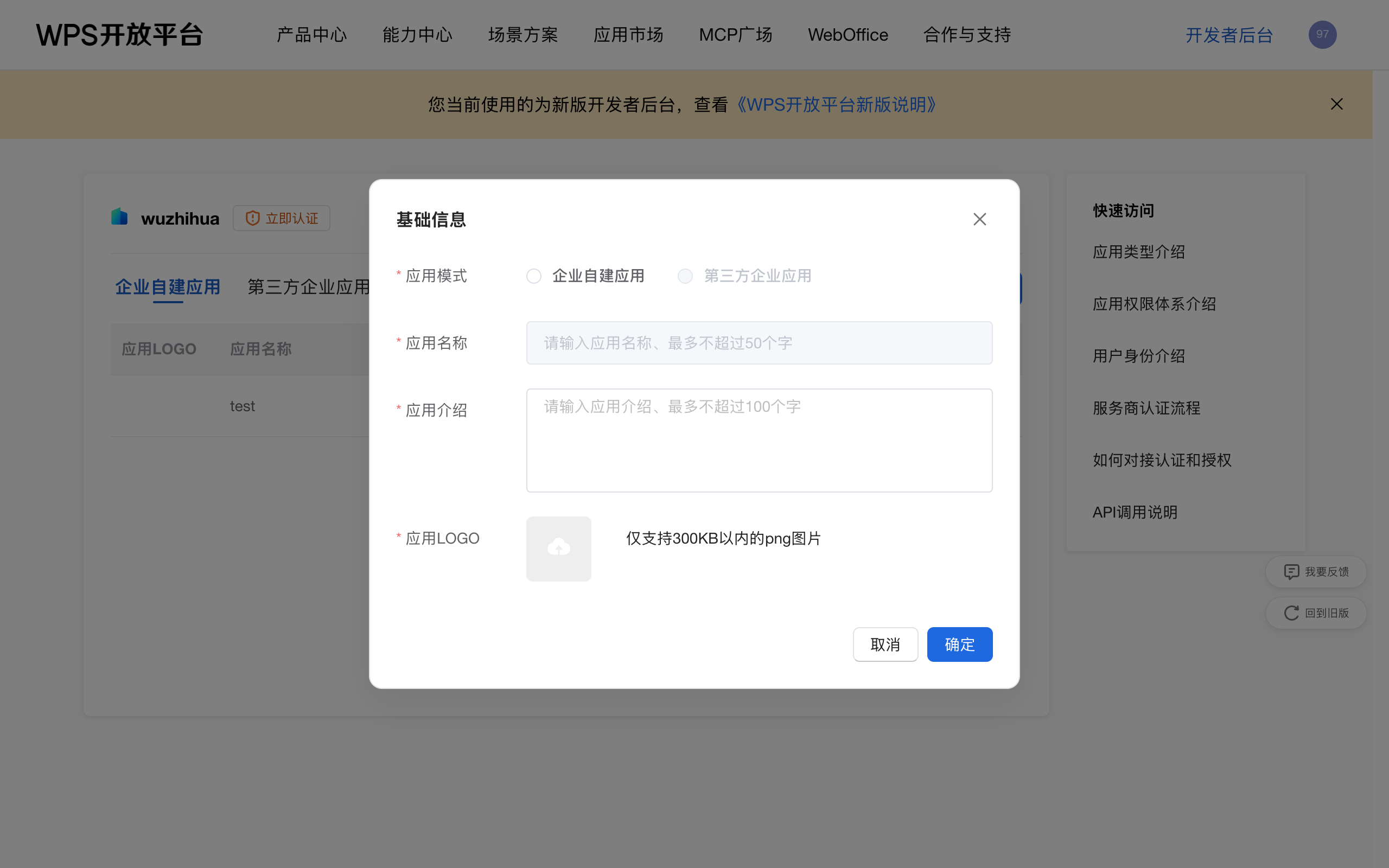Dismiss the top banner with its X icon

[x=1337, y=104]
